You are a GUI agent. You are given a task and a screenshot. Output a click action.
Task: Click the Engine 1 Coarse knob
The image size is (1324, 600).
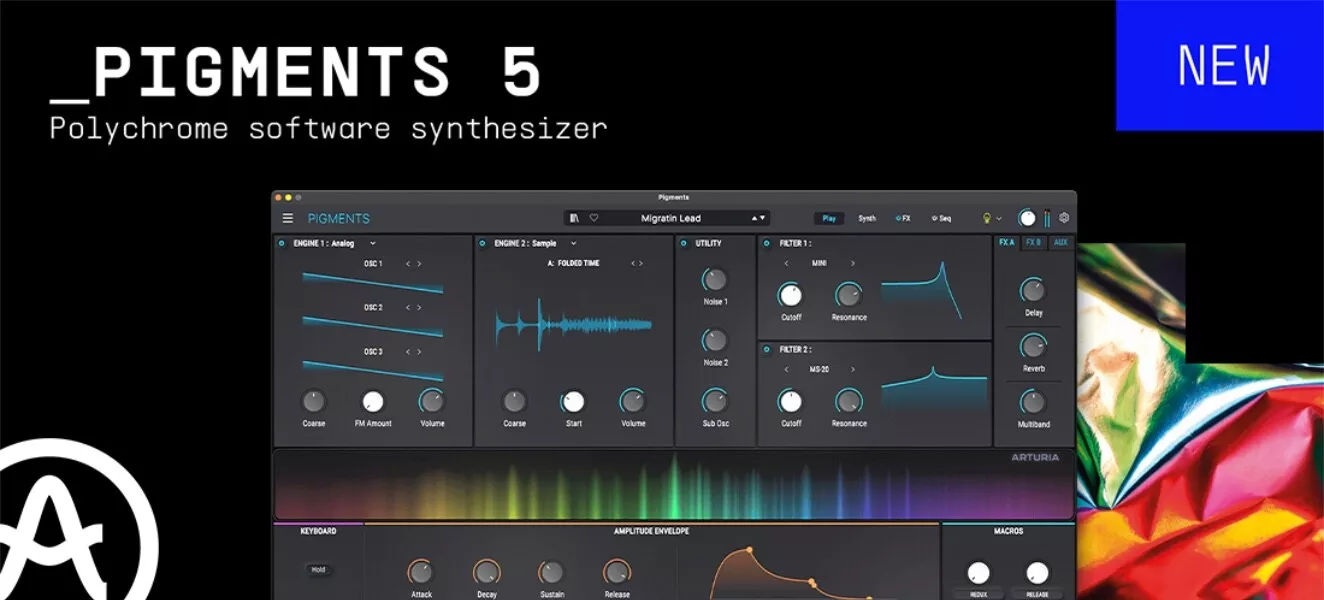click(314, 401)
